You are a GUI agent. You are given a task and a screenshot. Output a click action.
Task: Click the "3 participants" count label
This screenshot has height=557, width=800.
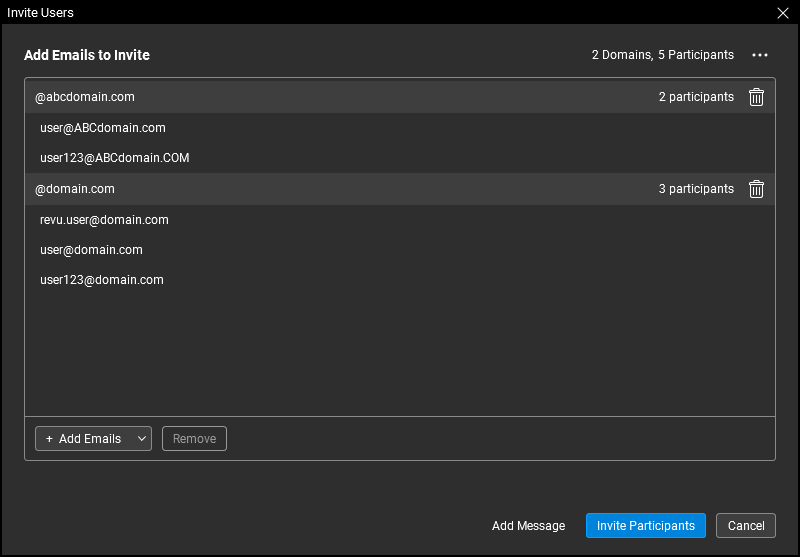(x=696, y=189)
